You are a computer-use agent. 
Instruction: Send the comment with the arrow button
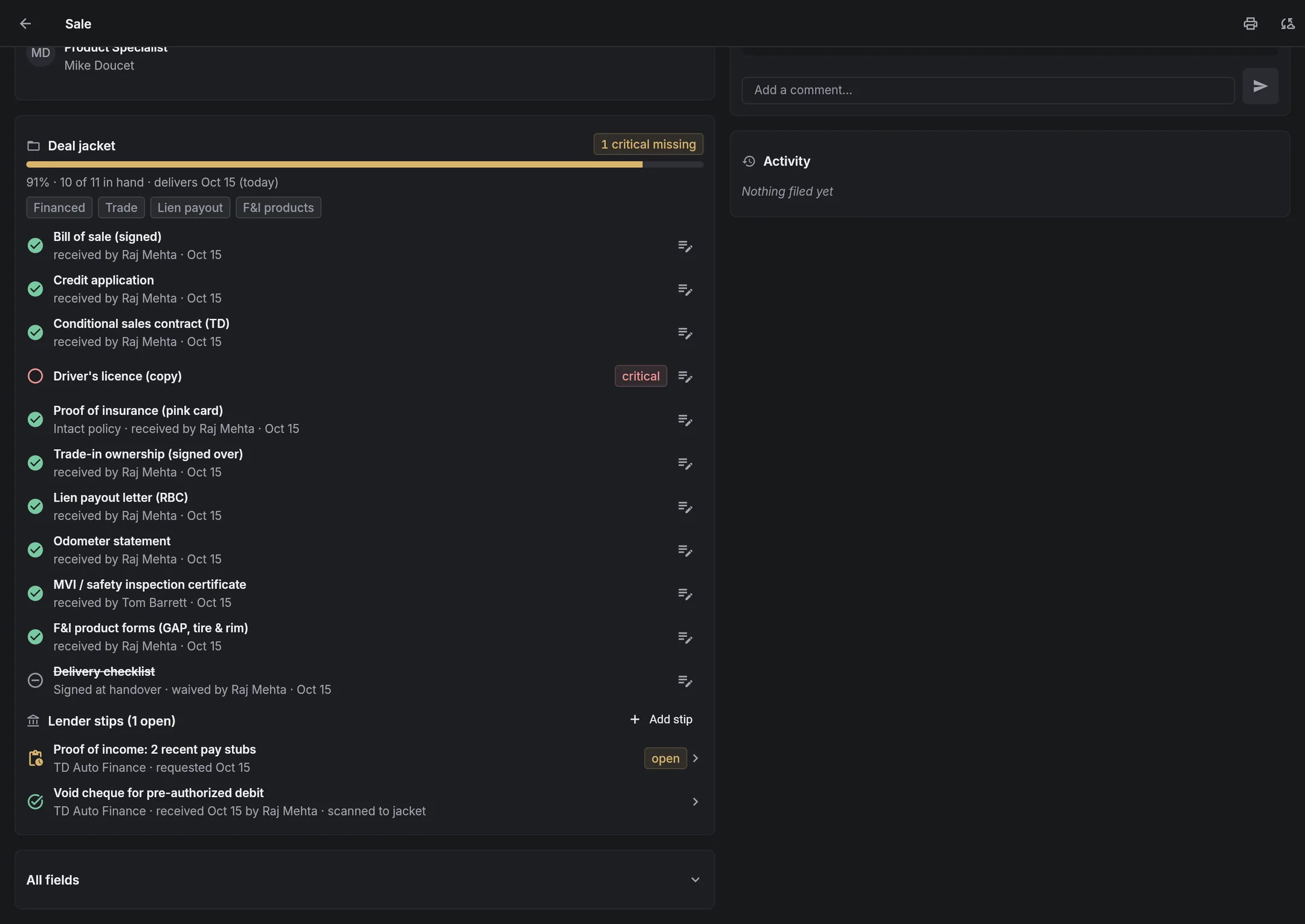click(x=1260, y=86)
